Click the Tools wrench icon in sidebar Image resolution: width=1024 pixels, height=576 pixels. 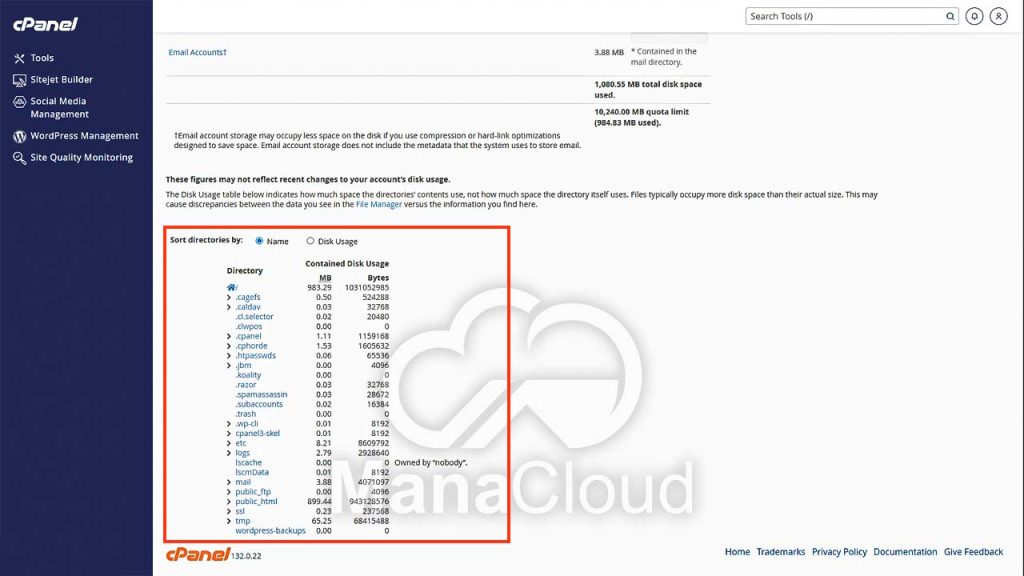[19, 58]
